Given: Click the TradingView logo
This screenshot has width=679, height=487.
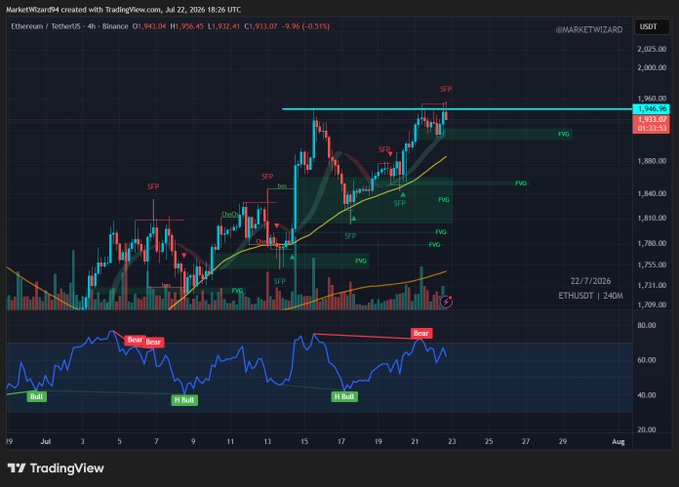Looking at the screenshot, I should coord(56,468).
